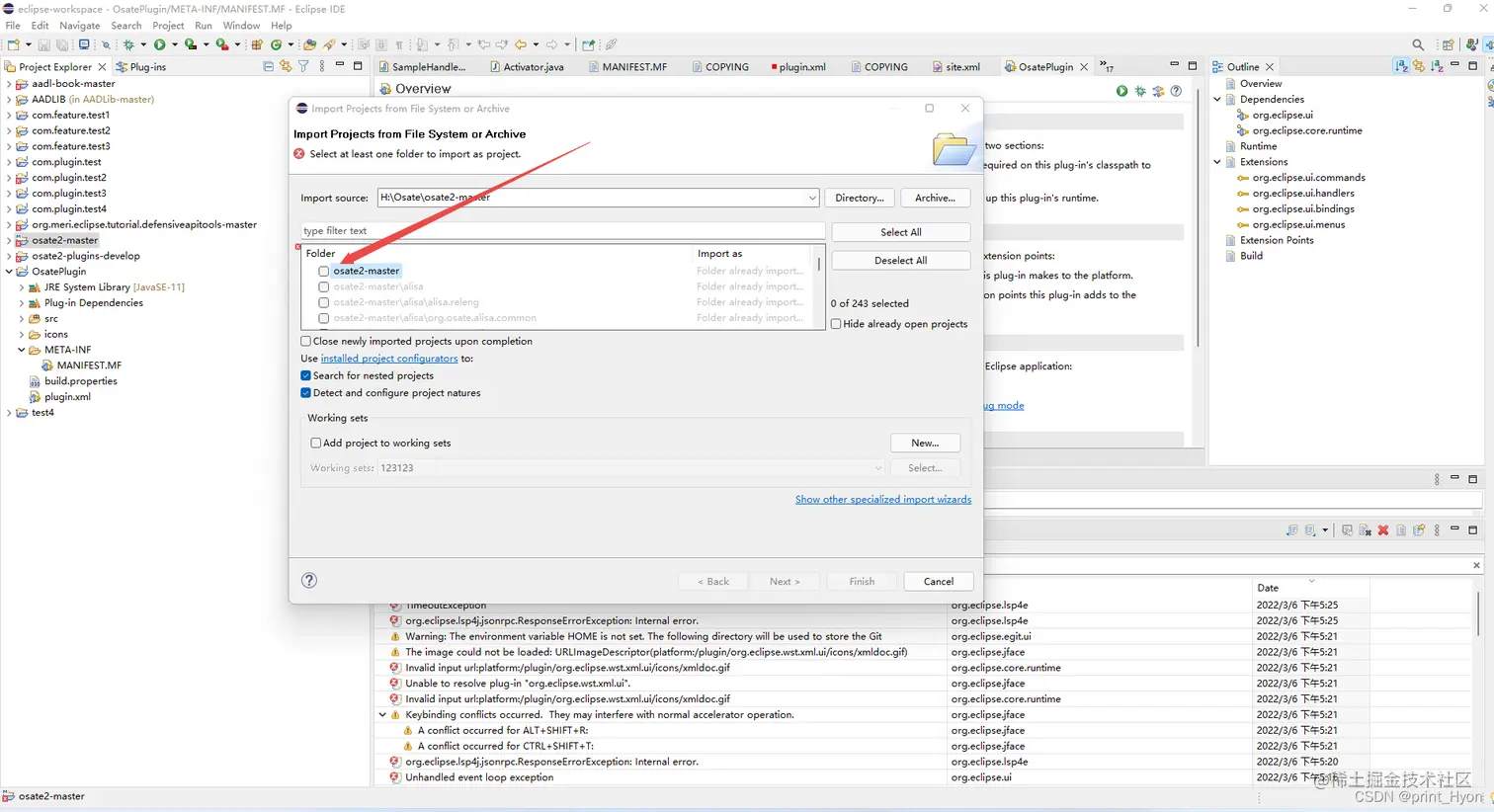
Task: Check the osate2-master\alisa folder checkbox
Action: pos(323,286)
